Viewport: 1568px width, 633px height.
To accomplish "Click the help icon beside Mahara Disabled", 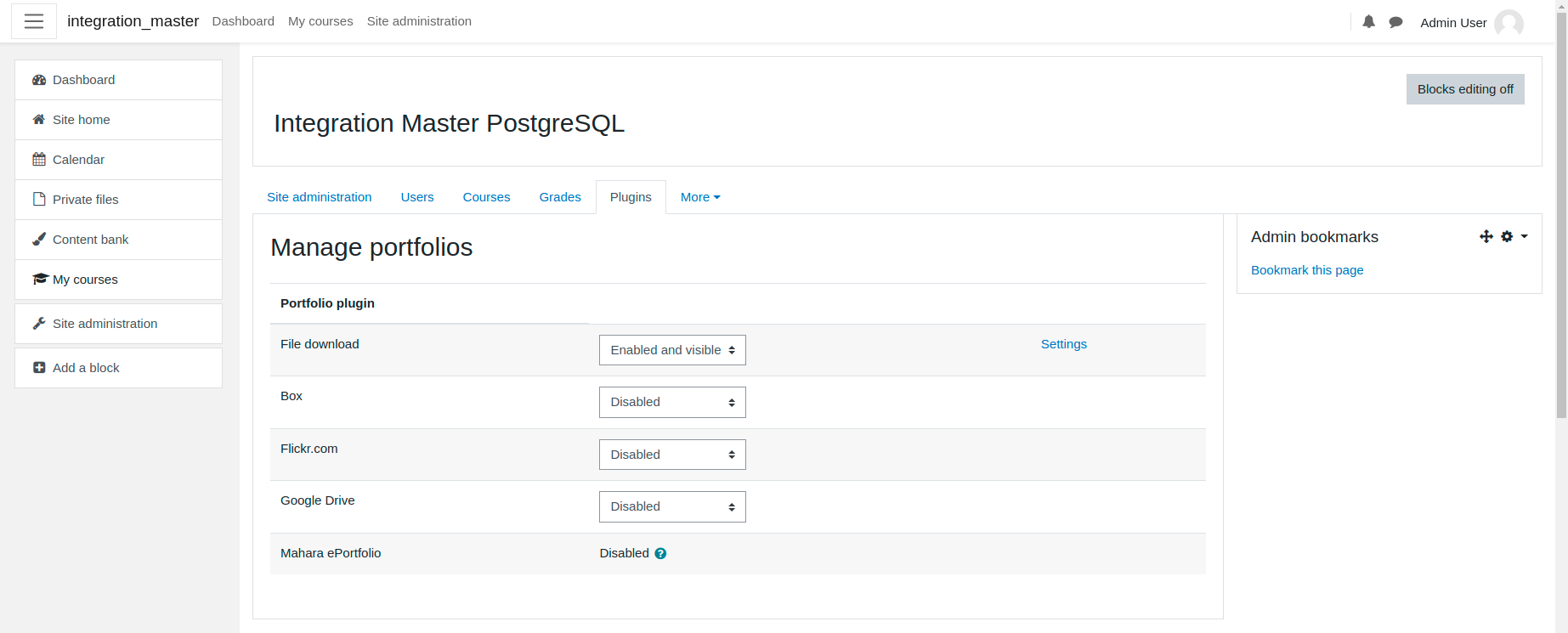I will pos(660,554).
